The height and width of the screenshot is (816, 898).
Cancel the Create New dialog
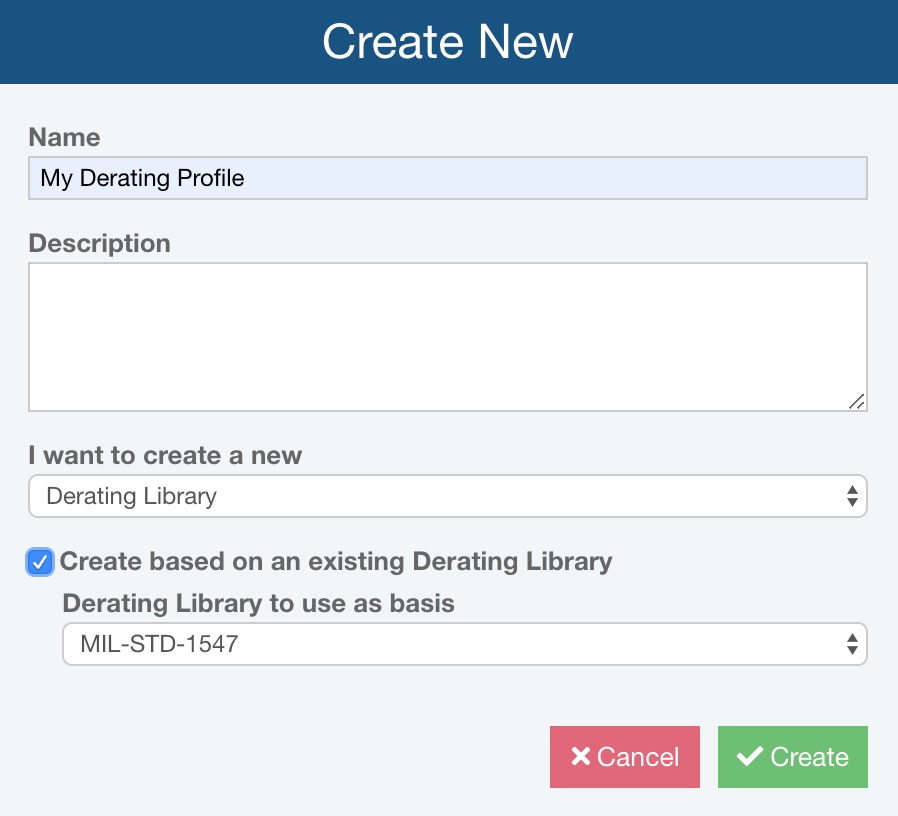625,756
